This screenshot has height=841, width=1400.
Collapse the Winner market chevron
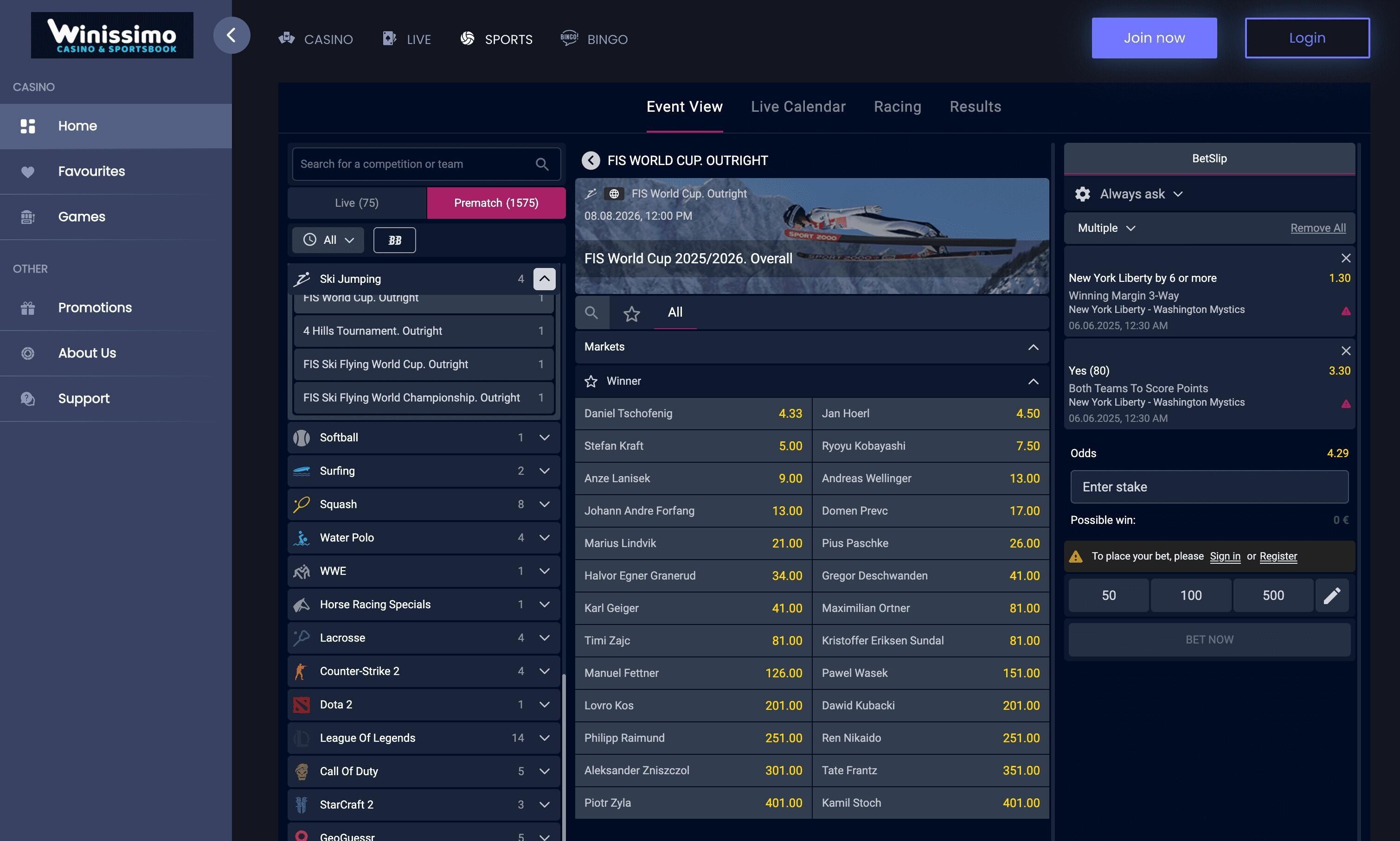coord(1033,382)
